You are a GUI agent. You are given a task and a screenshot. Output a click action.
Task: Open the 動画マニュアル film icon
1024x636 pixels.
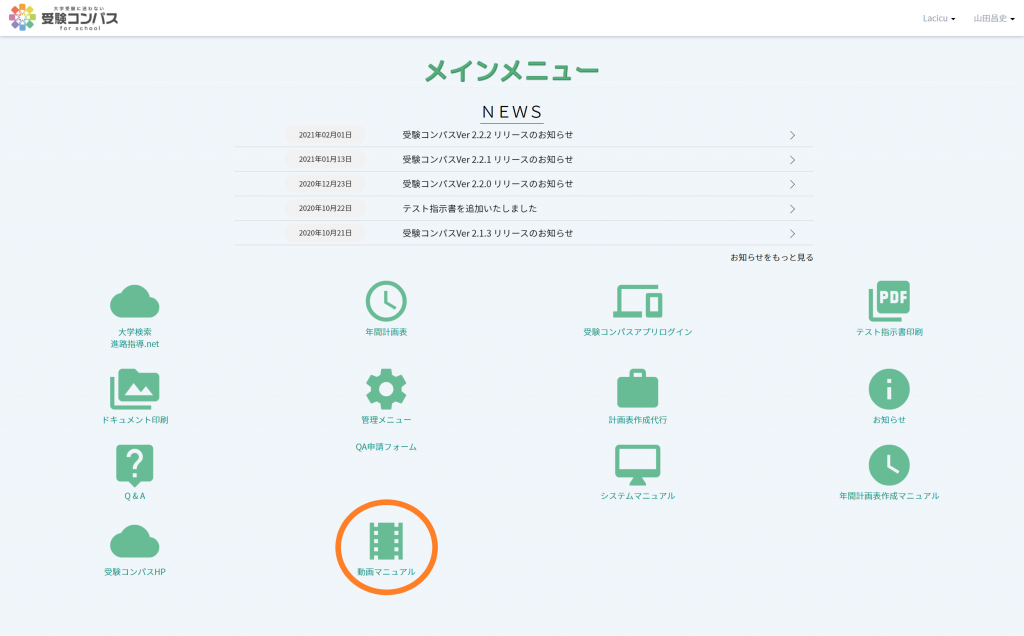[x=386, y=541]
